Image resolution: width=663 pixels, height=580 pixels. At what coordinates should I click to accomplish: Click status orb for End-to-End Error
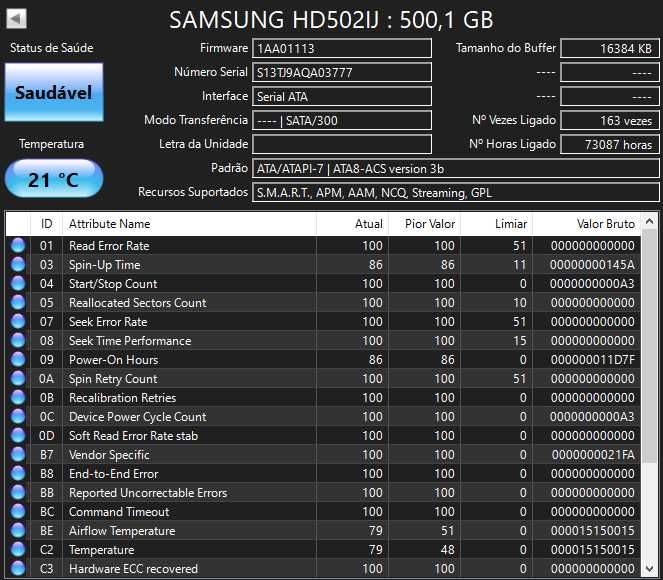pyautogui.click(x=18, y=474)
